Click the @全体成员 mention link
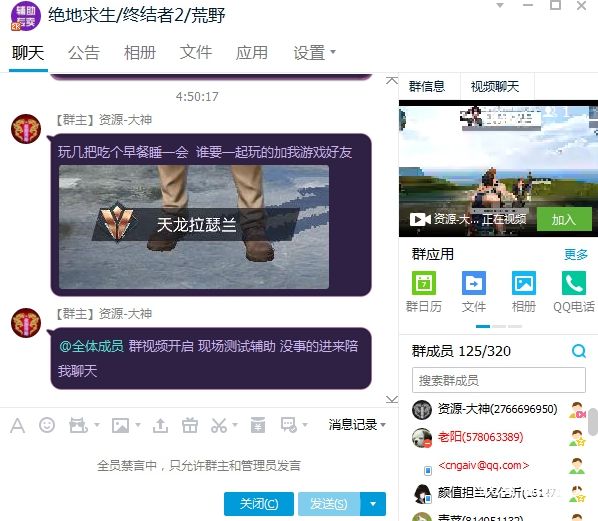The image size is (598, 521). pos(91,346)
